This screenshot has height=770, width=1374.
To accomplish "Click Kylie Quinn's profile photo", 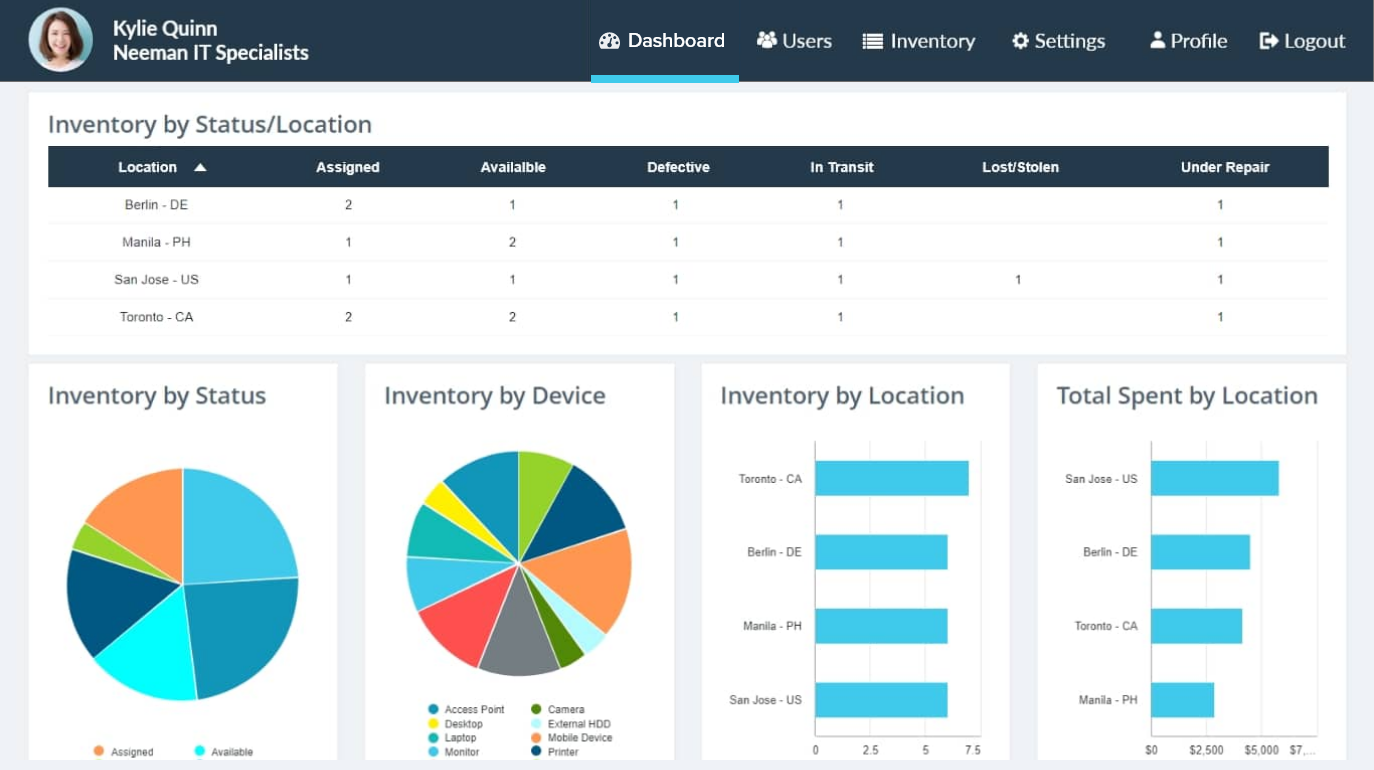I will point(60,40).
